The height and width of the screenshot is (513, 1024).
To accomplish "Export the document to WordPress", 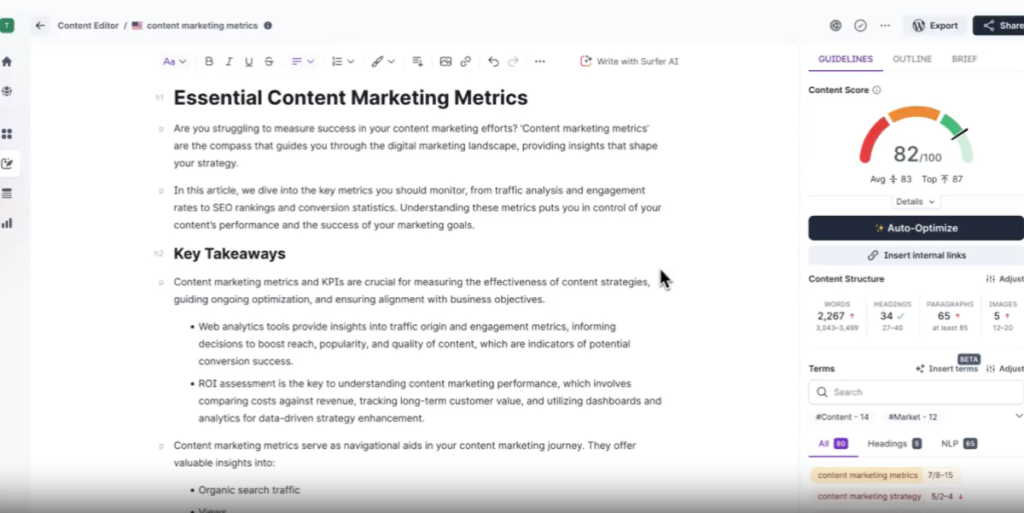I will pyautogui.click(x=935, y=25).
